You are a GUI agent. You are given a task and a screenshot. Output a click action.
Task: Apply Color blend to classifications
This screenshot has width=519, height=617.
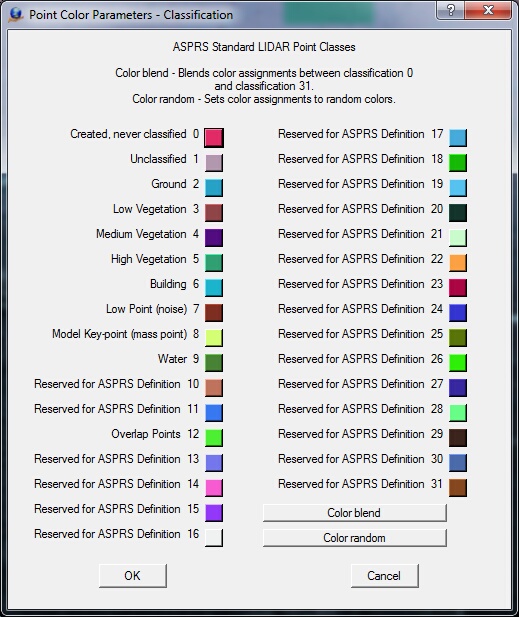click(355, 513)
